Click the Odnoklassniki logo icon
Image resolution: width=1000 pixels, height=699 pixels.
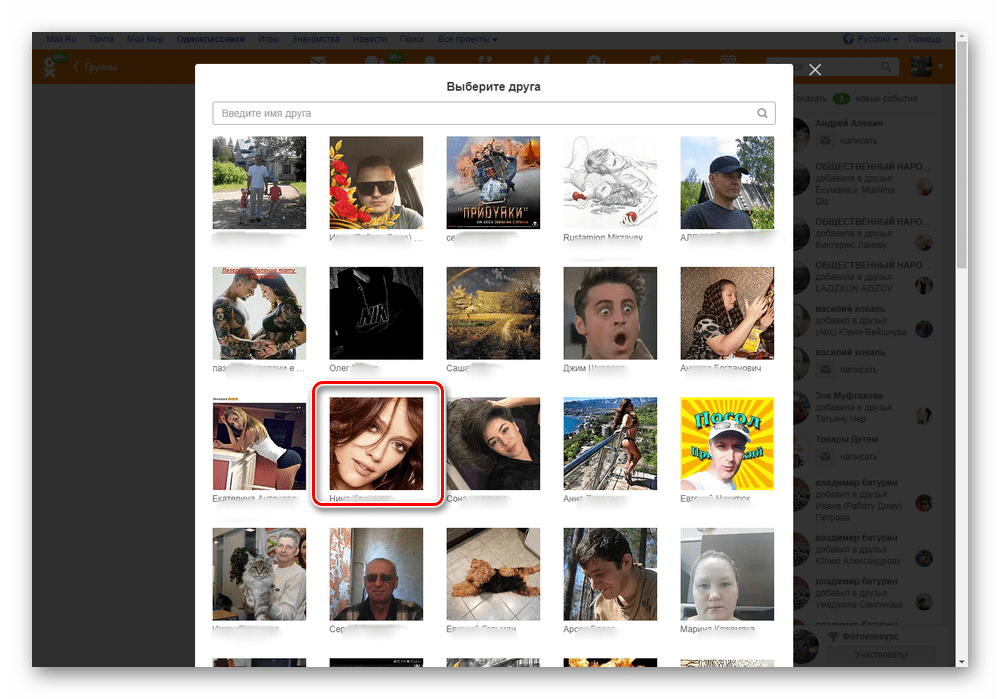click(50, 66)
